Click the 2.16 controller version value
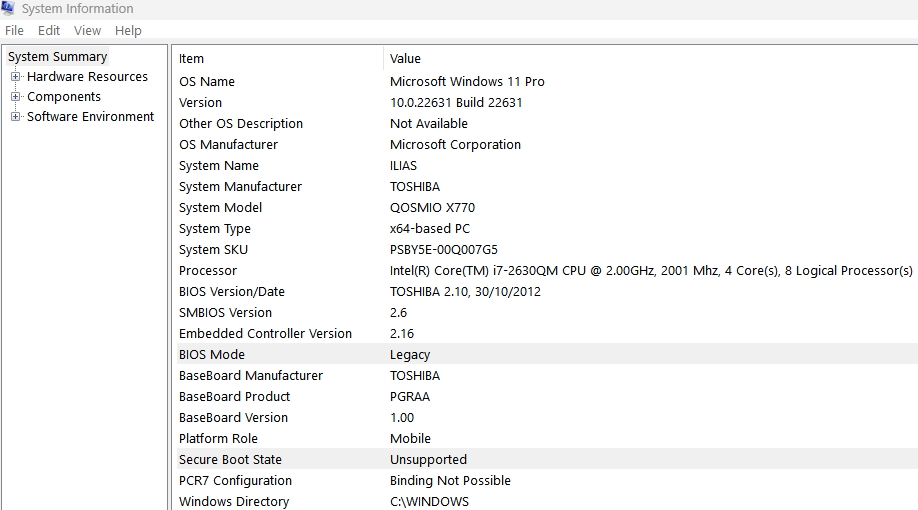The height and width of the screenshot is (510, 918). pyautogui.click(x=402, y=334)
